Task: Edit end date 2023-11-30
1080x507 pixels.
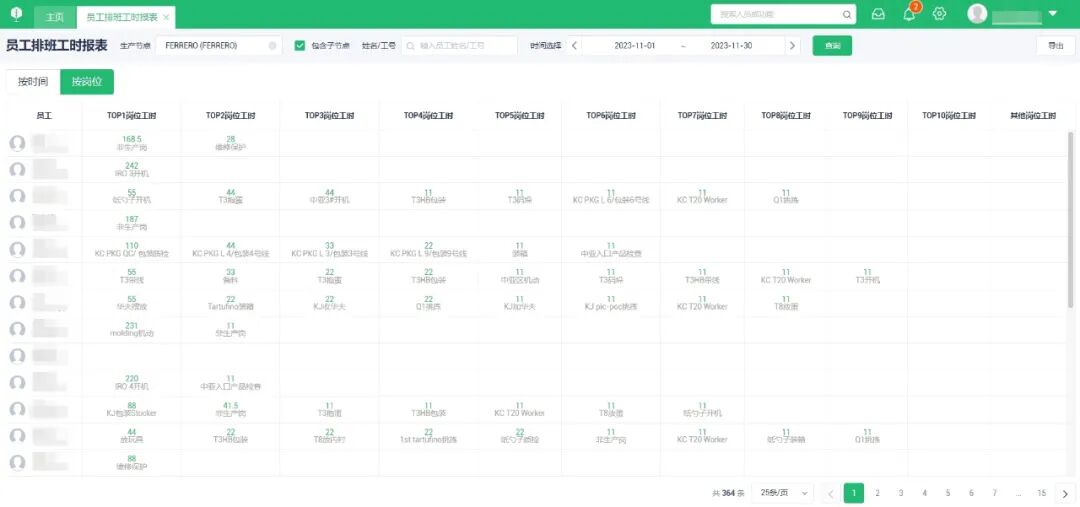Action: click(x=731, y=45)
